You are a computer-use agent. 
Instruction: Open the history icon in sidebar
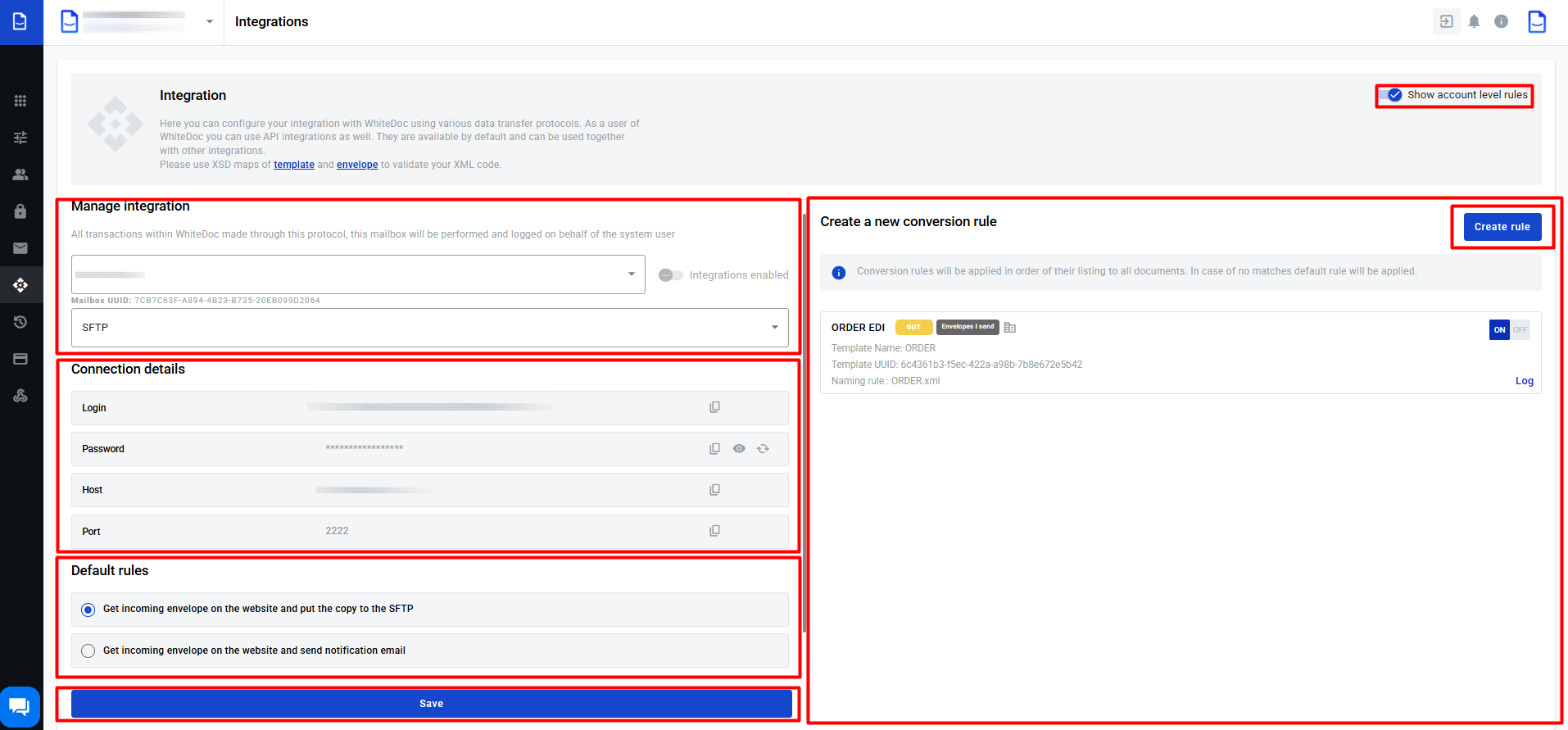[20, 322]
